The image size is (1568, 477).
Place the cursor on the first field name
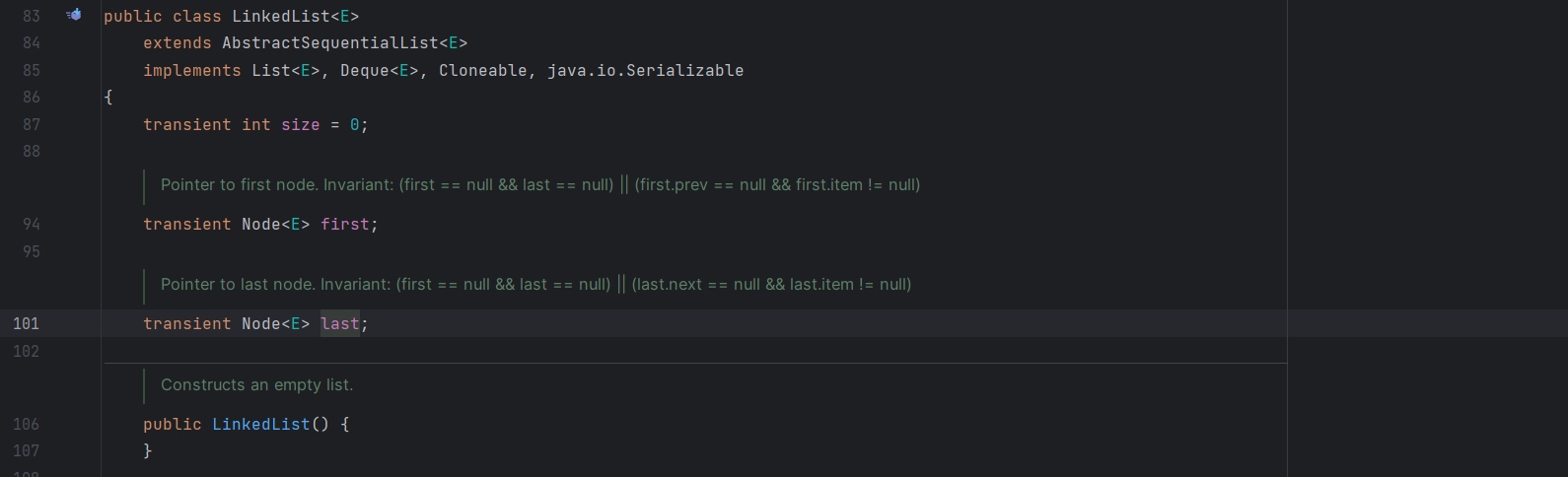pos(344,225)
